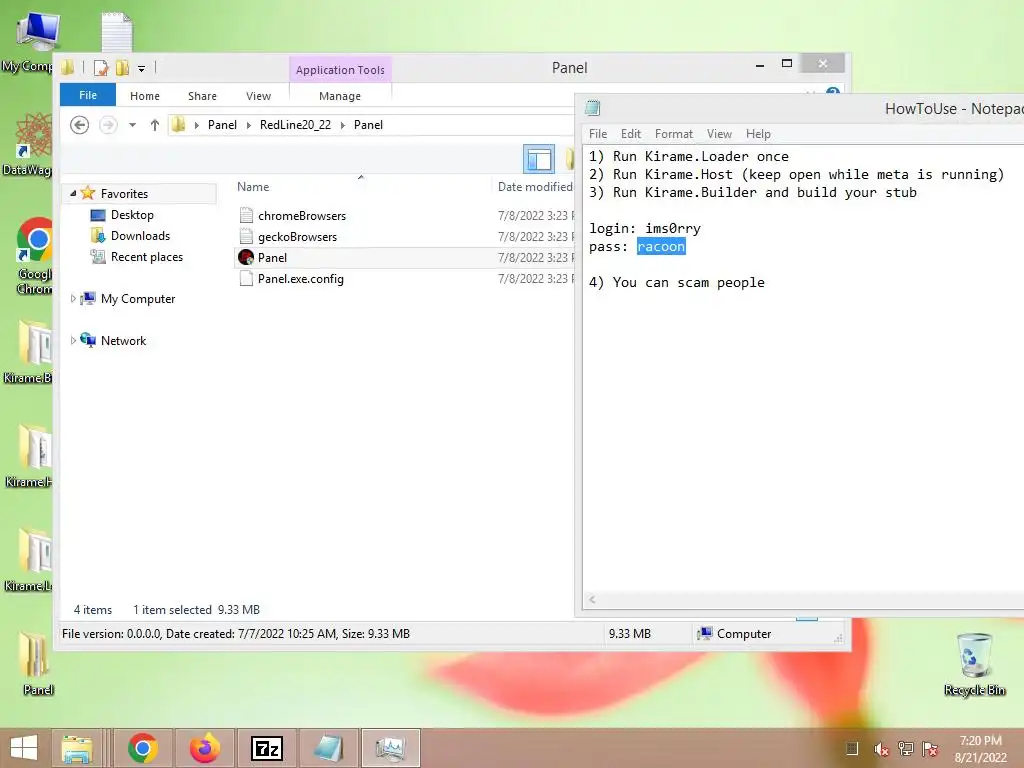Viewport: 1024px width, 768px height.
Task: Launch Firefox from the taskbar
Action: point(204,748)
